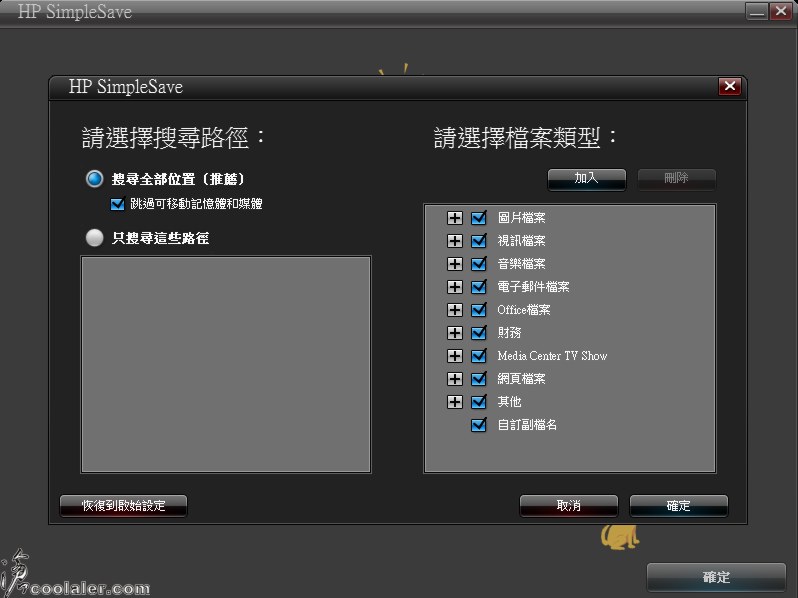The width and height of the screenshot is (798, 598).
Task: Select the 電子郵件檔案 label
Action: click(533, 287)
